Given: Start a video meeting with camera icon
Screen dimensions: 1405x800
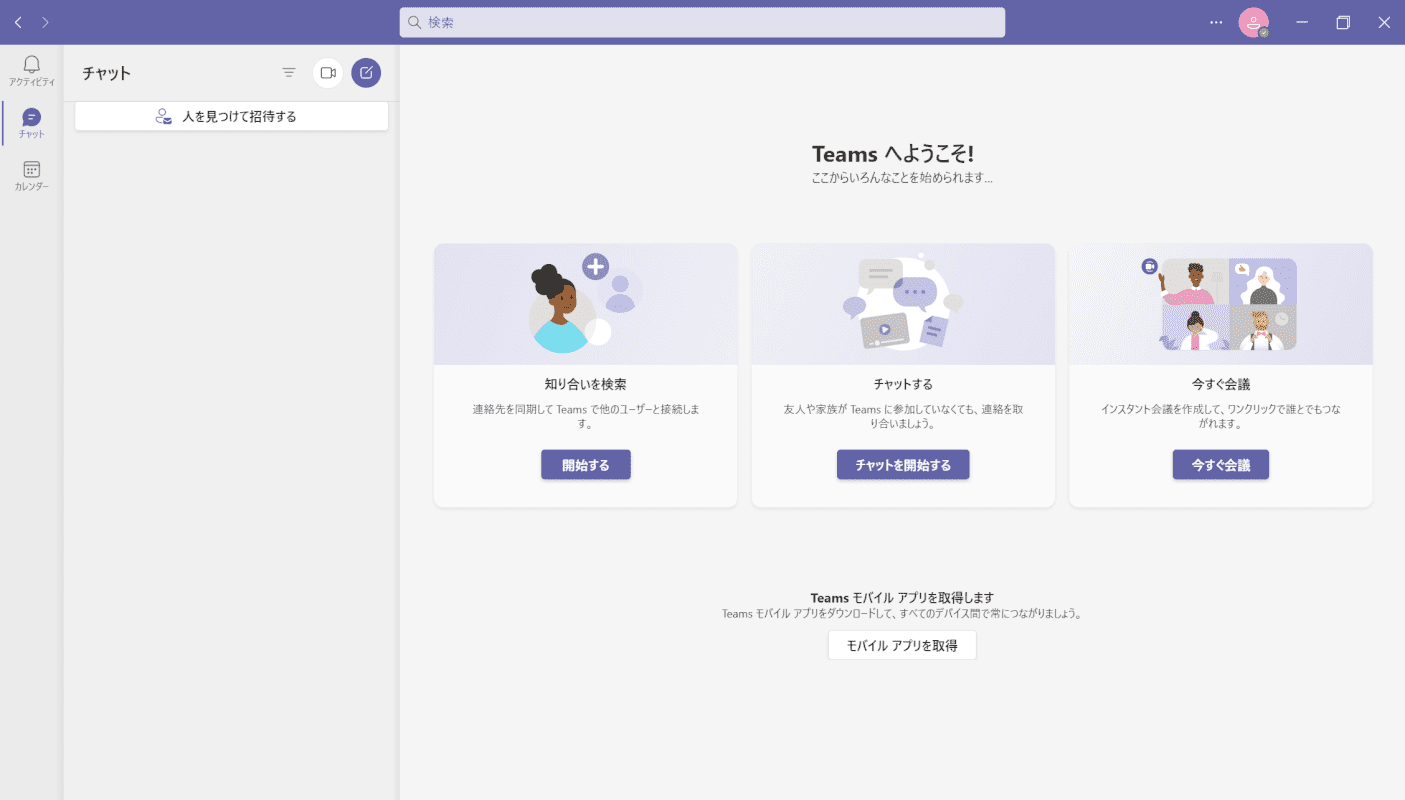Looking at the screenshot, I should pos(328,73).
